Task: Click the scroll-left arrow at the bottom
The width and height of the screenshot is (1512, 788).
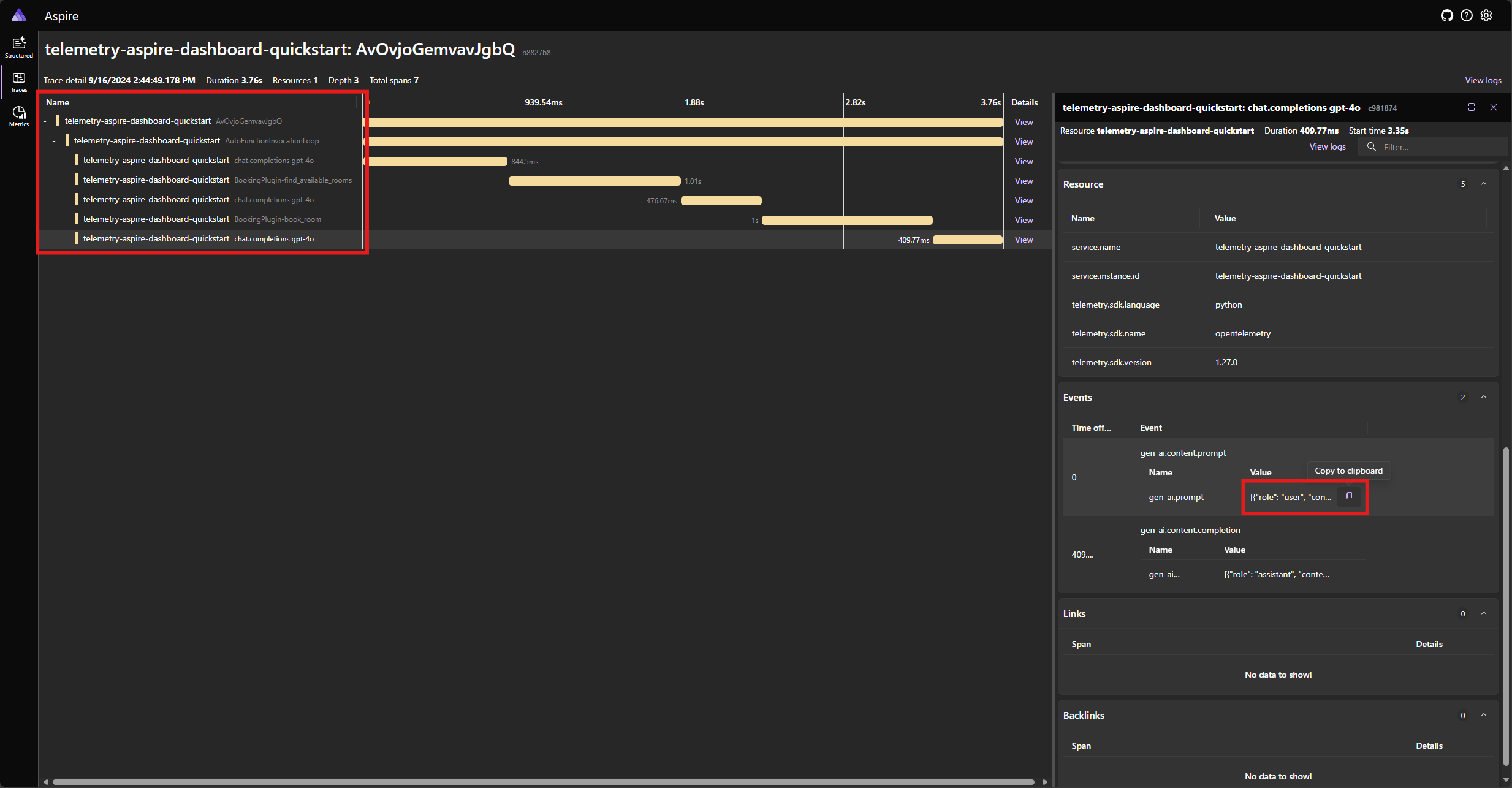Action: tap(45, 782)
